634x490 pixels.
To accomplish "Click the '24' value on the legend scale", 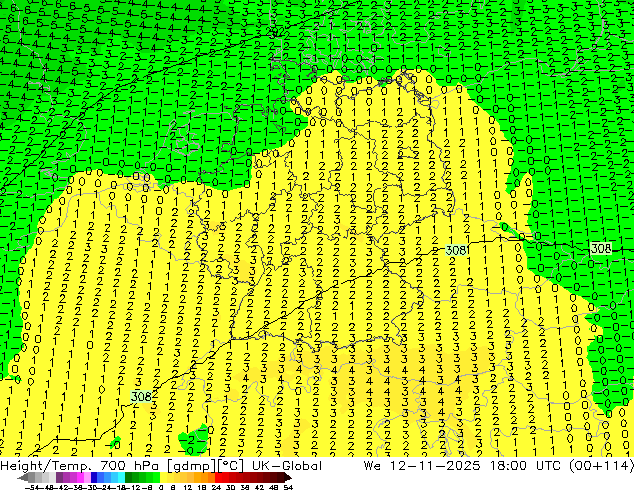I will click(216, 487).
